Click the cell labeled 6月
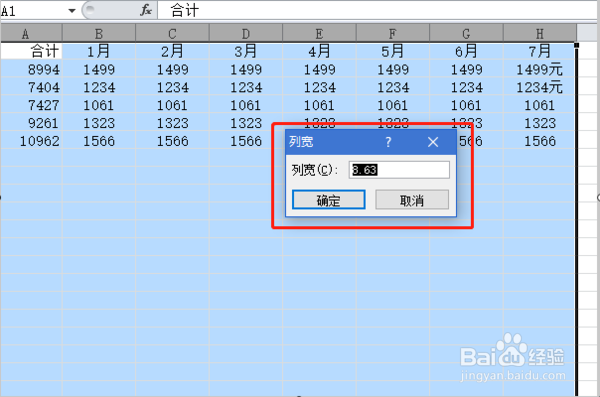600x397 pixels. click(466, 51)
